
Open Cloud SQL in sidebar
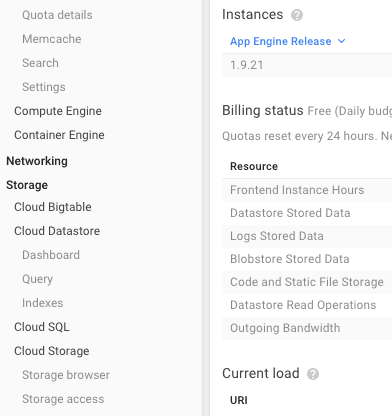tap(42, 327)
